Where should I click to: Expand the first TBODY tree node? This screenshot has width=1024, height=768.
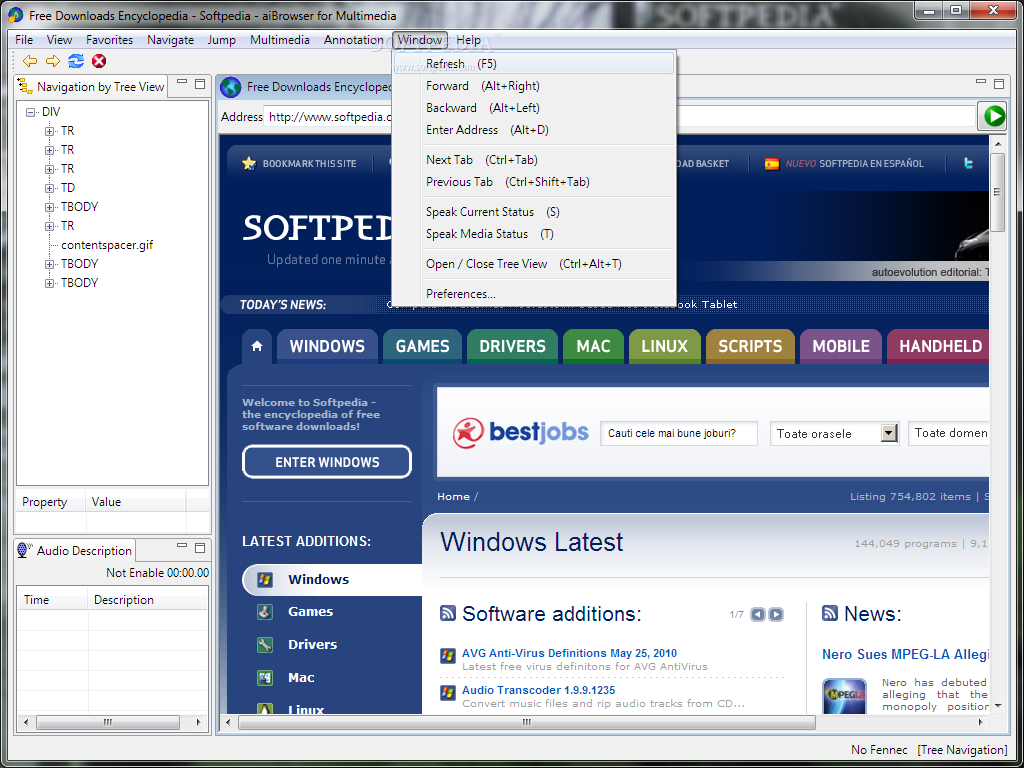coord(49,207)
